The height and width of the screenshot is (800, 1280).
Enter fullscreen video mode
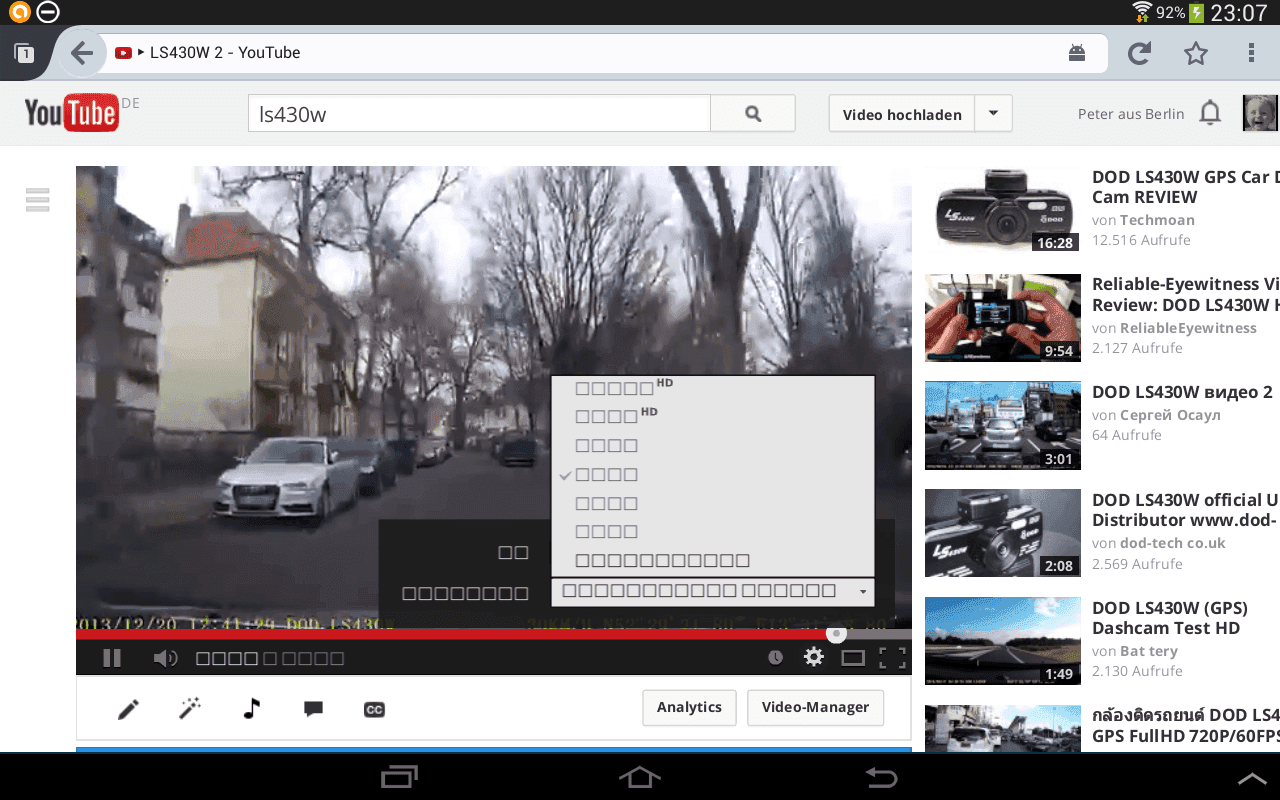(892, 658)
